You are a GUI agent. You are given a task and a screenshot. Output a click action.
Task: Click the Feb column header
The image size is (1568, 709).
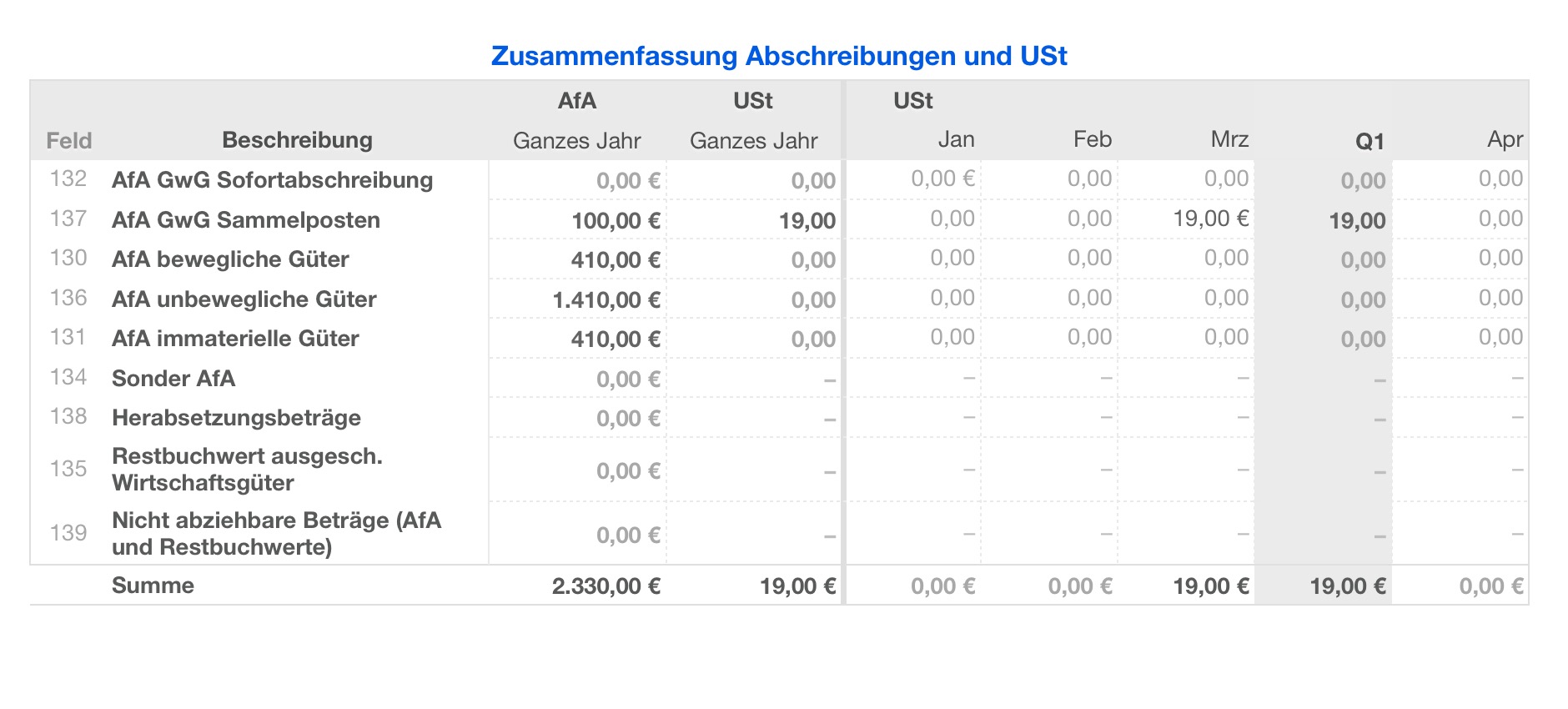pos(1092,139)
